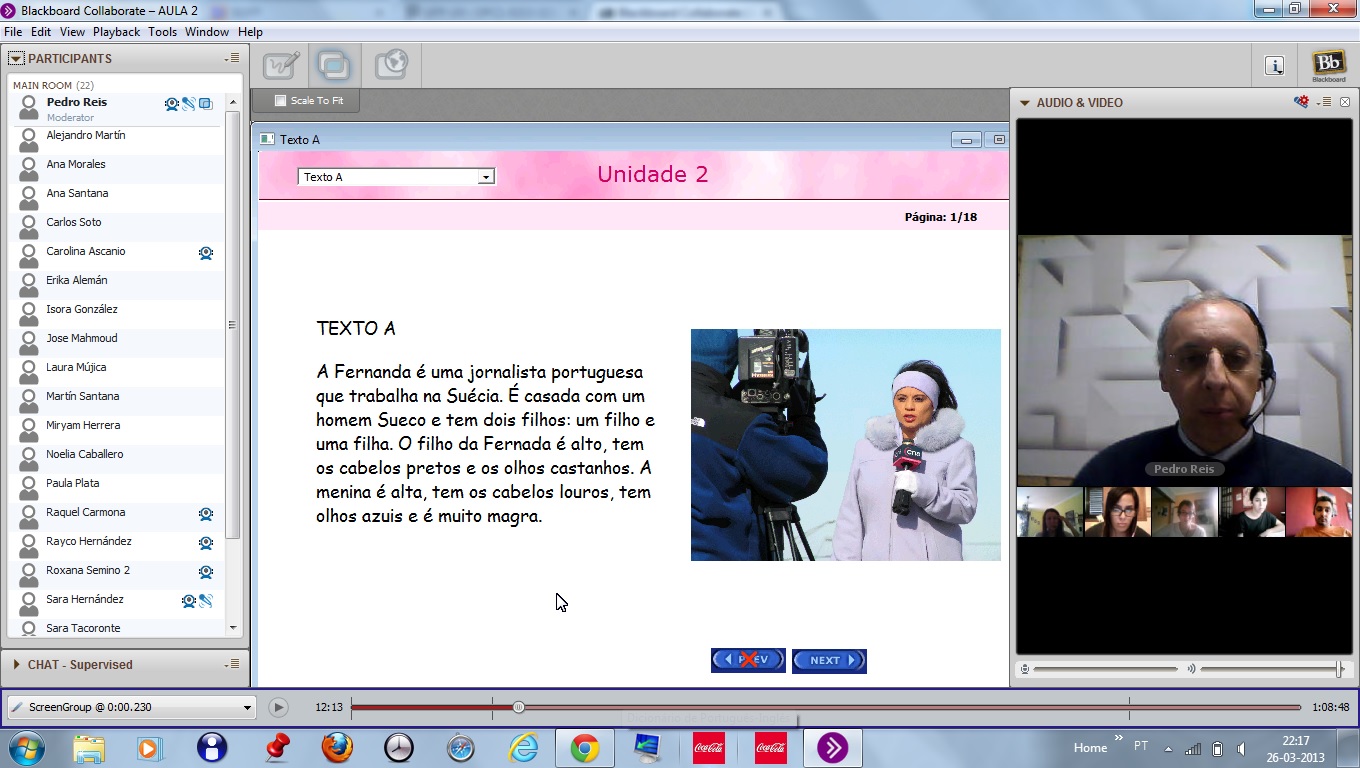Click the Blackboard logo button
Screen dimensions: 1360x768
click(1328, 66)
